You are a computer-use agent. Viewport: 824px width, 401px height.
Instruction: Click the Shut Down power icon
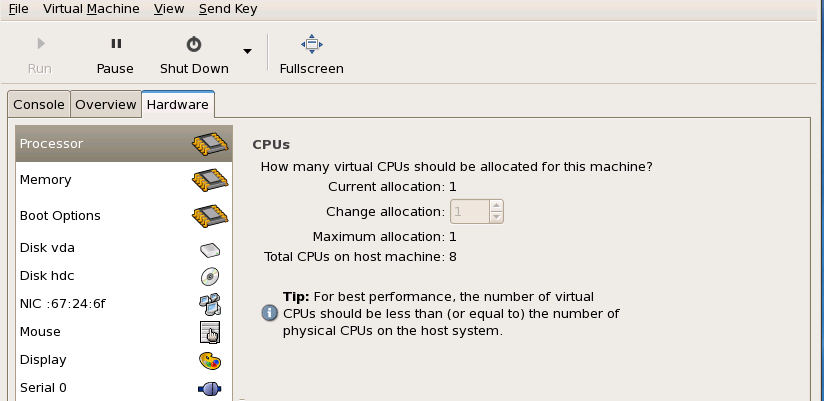click(x=194, y=44)
